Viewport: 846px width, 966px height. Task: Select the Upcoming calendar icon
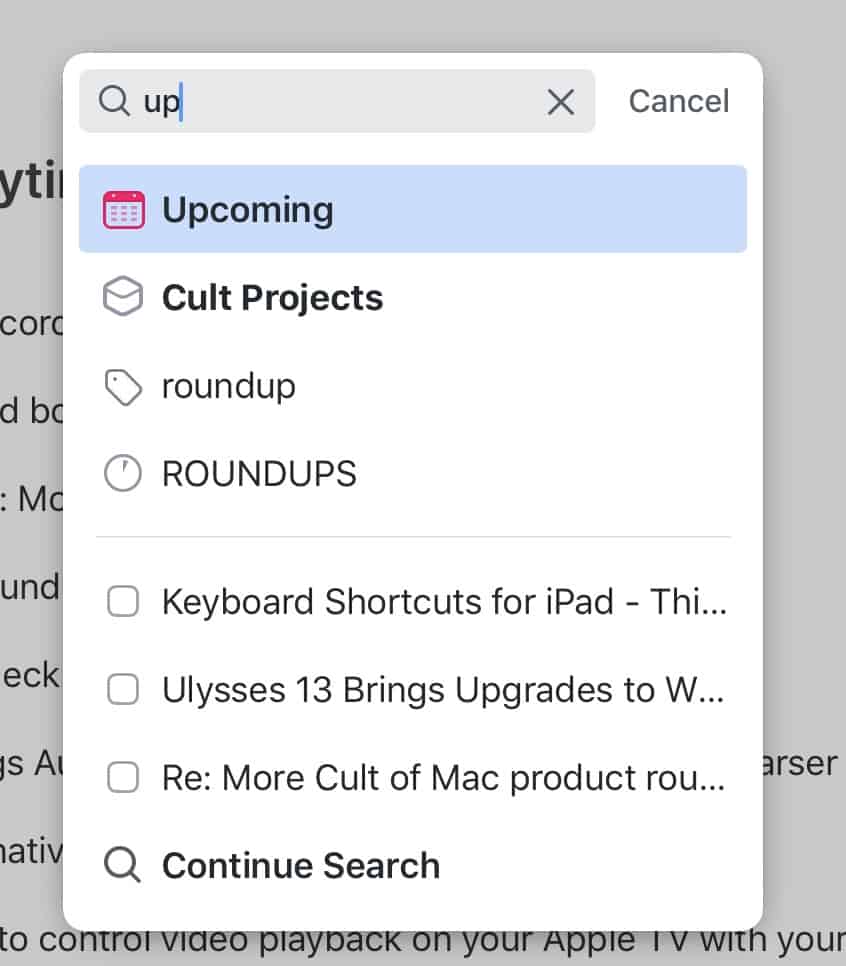(122, 208)
